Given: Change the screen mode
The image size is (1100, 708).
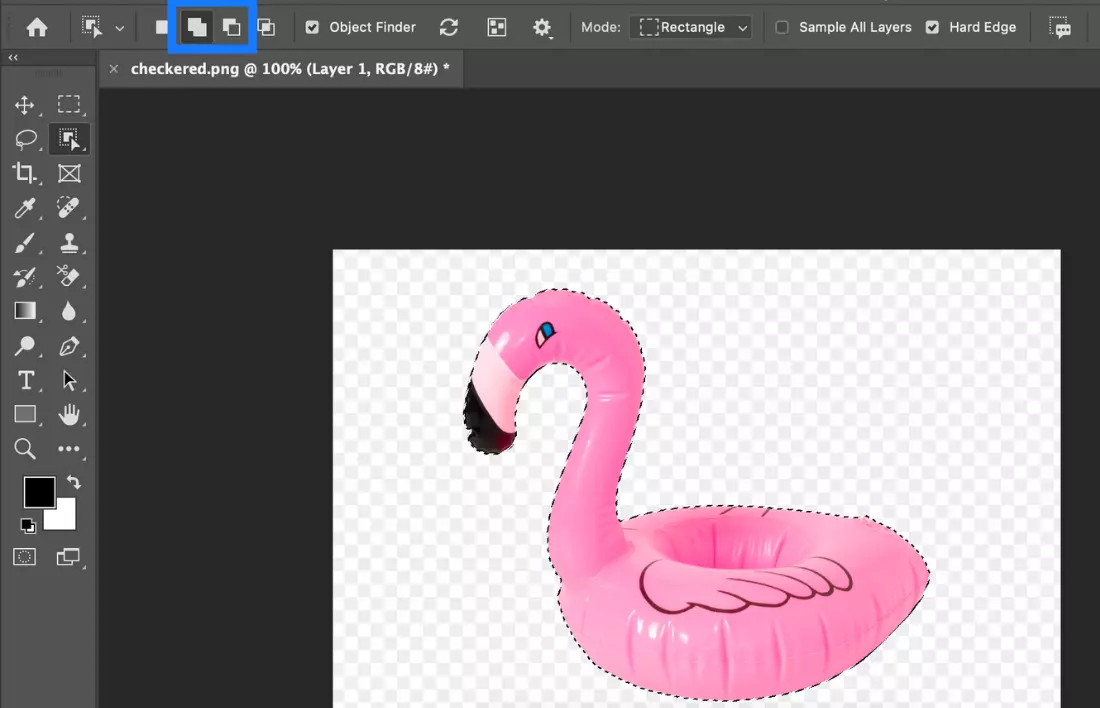Looking at the screenshot, I should 68,557.
